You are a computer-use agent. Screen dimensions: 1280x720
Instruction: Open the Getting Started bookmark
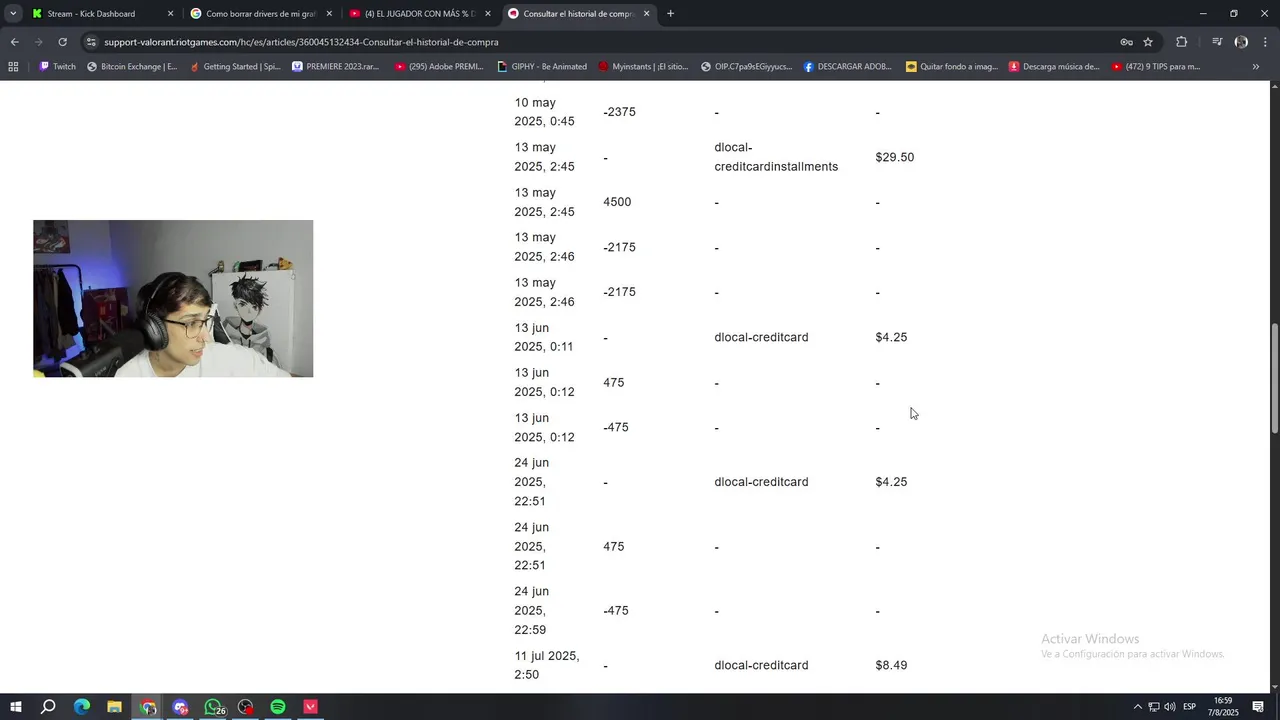coord(235,67)
